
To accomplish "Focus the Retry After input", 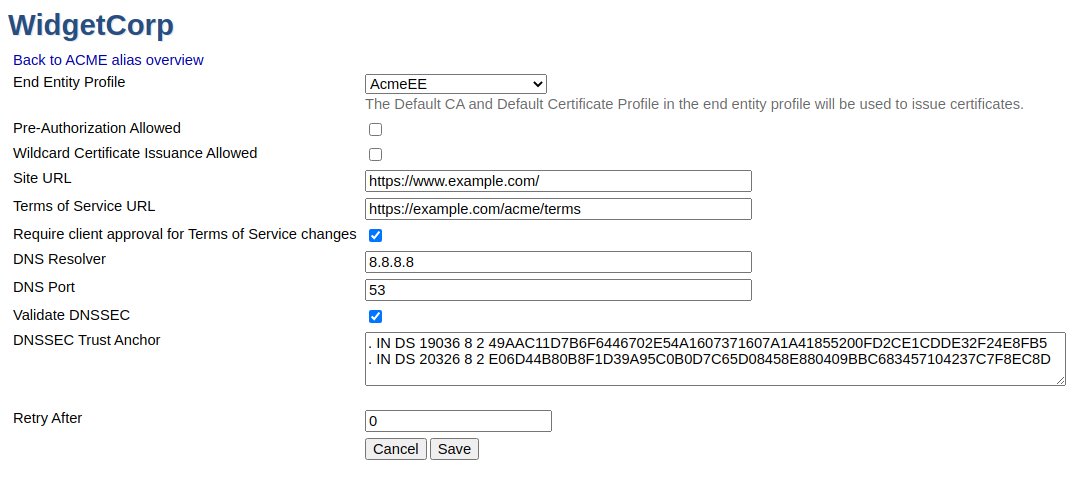I will (458, 421).
